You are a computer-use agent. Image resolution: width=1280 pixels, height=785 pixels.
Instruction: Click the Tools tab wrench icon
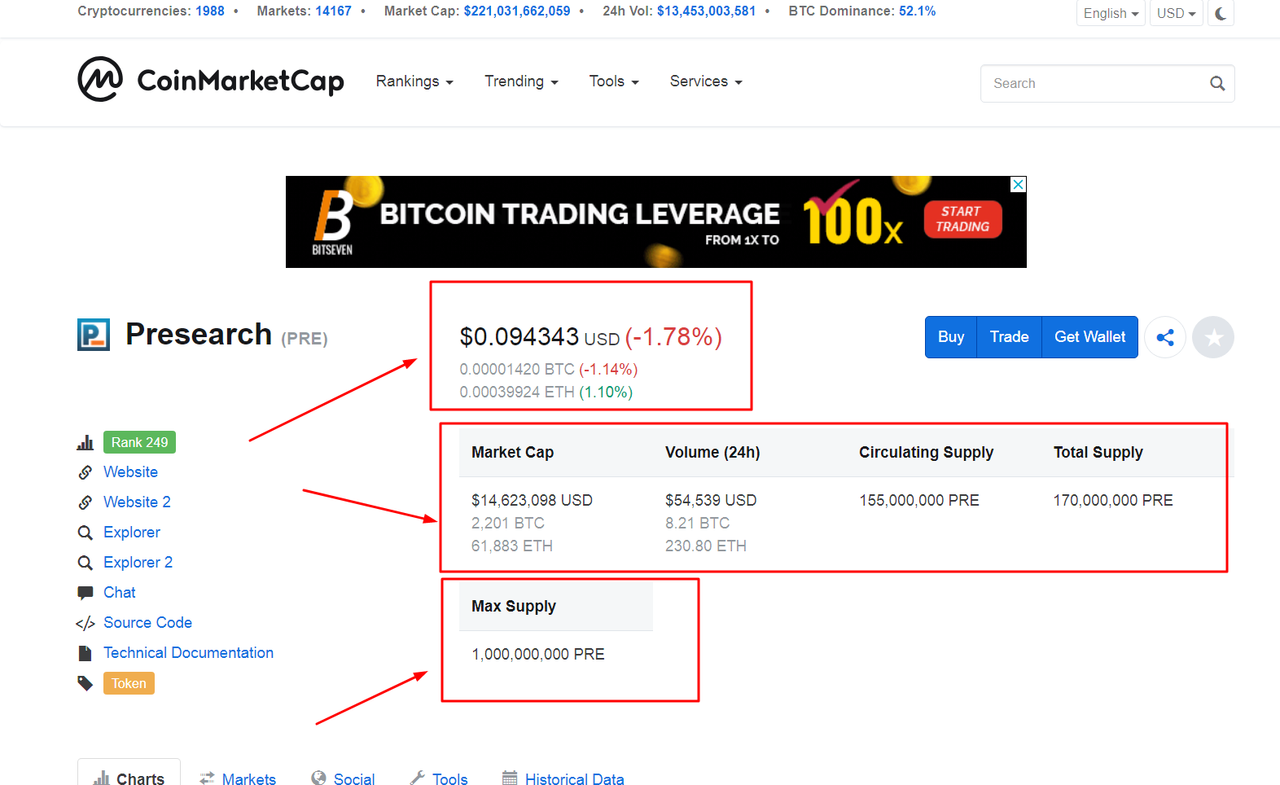click(418, 778)
